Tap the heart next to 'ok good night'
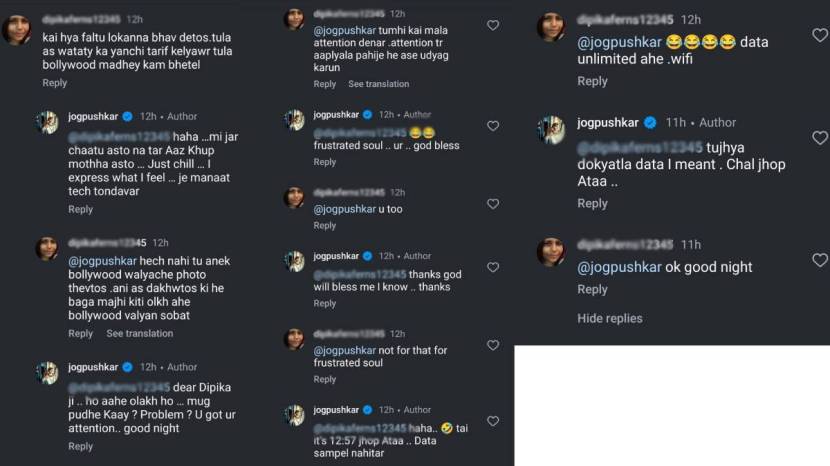The width and height of the screenshot is (830, 466). click(820, 259)
